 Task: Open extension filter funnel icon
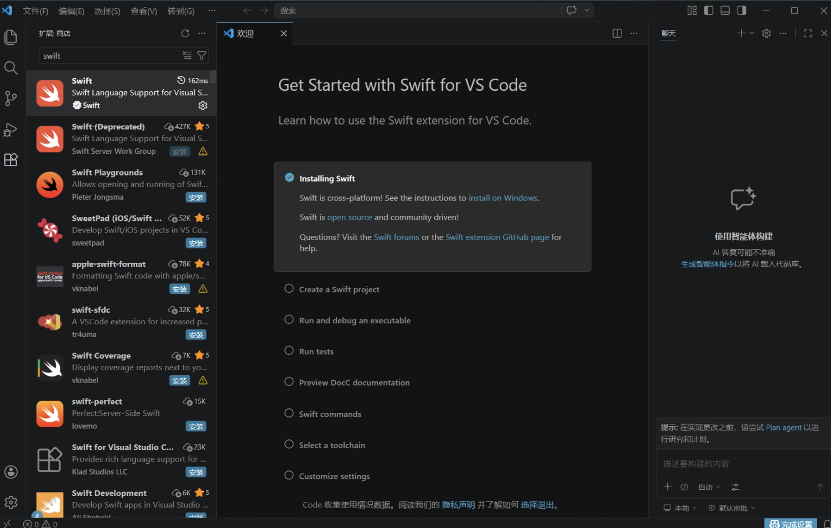pos(202,55)
